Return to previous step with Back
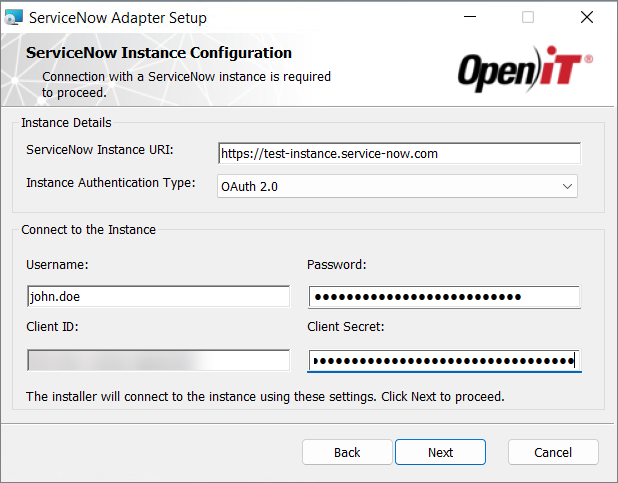The image size is (618, 483). pyautogui.click(x=347, y=452)
